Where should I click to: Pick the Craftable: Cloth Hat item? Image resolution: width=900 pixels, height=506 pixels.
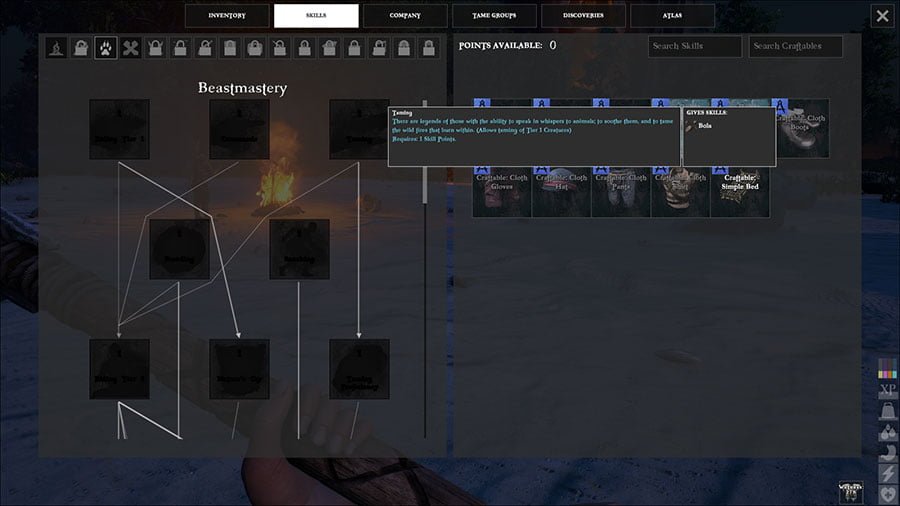(561, 189)
